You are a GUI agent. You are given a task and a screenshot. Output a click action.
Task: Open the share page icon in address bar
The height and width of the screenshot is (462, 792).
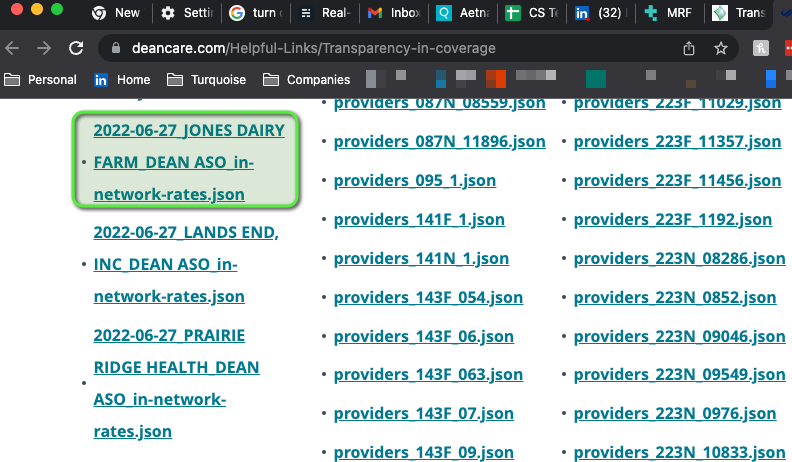coord(689,48)
